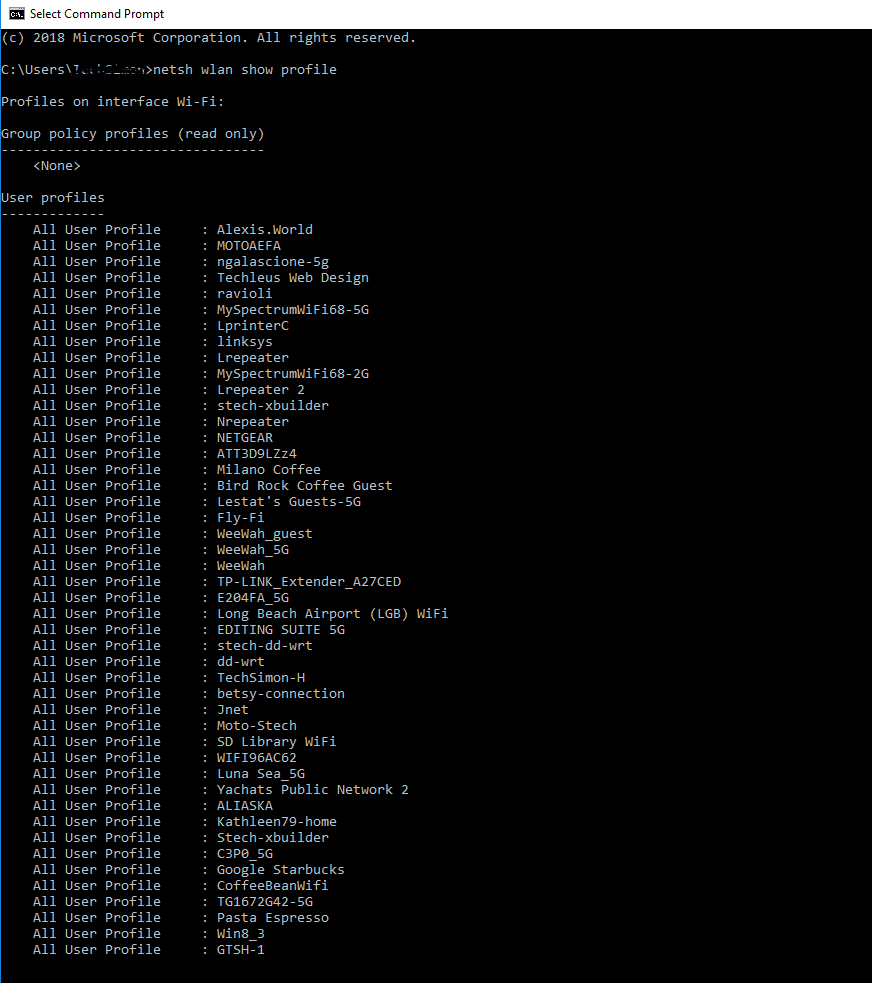The image size is (872, 983).
Task: Click the 'Profiles on interface Wi-Fi:' line
Action: point(113,102)
